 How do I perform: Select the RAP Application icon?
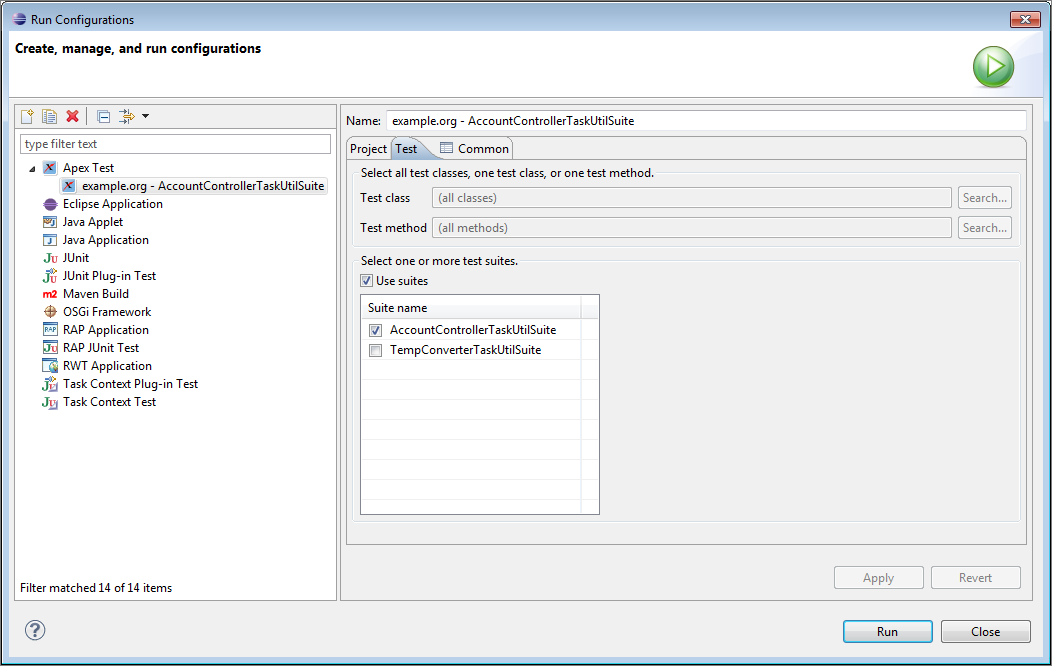click(x=50, y=329)
